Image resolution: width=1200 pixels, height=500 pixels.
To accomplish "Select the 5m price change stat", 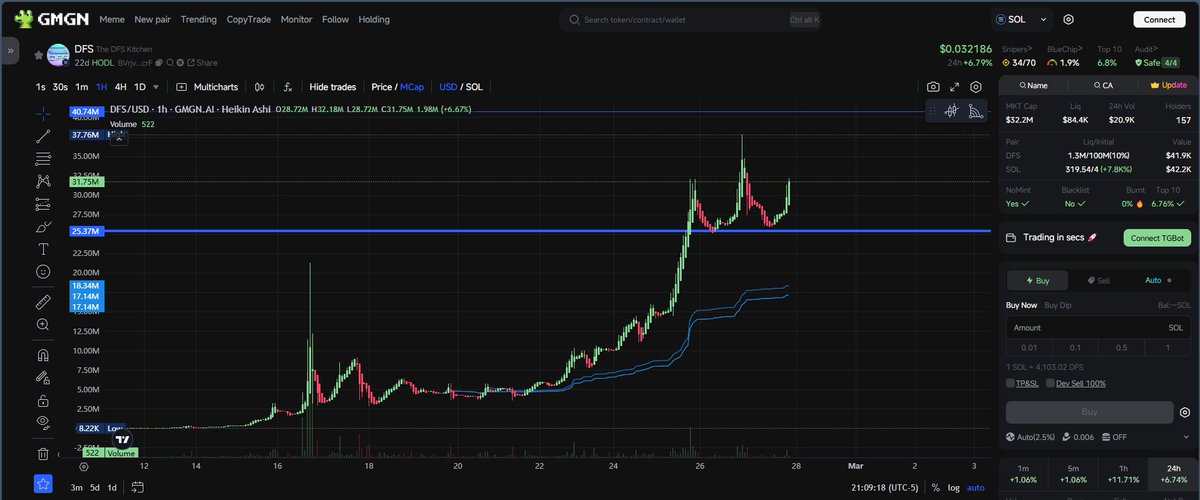I will 1072,473.
